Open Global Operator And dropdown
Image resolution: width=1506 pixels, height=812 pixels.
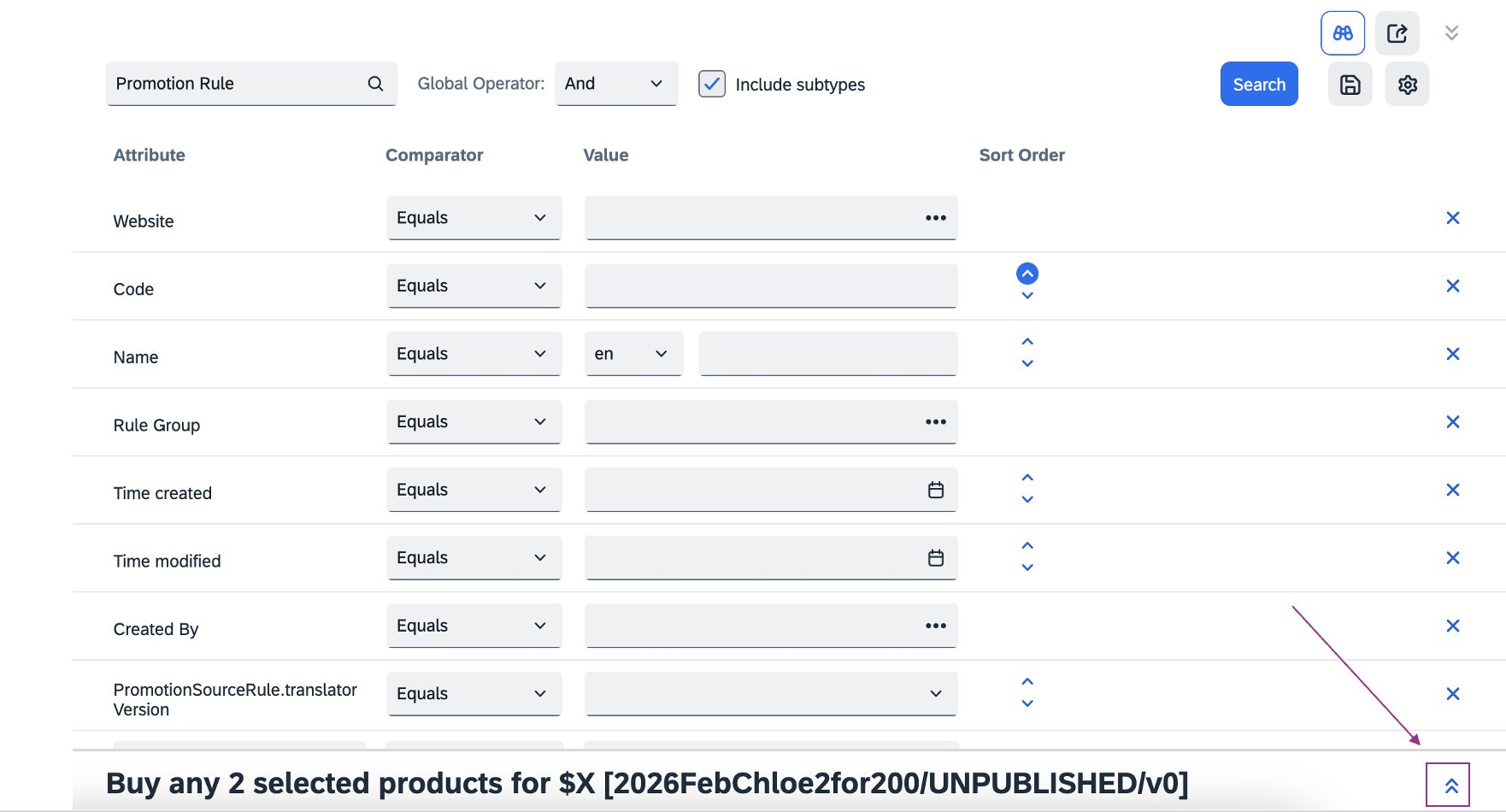615,84
